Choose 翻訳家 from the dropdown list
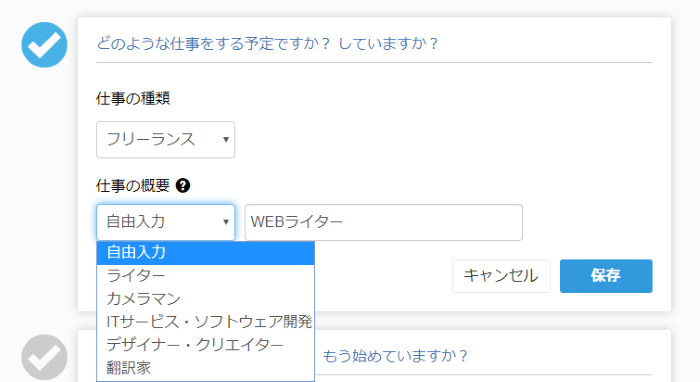700x382 pixels. 205,368
